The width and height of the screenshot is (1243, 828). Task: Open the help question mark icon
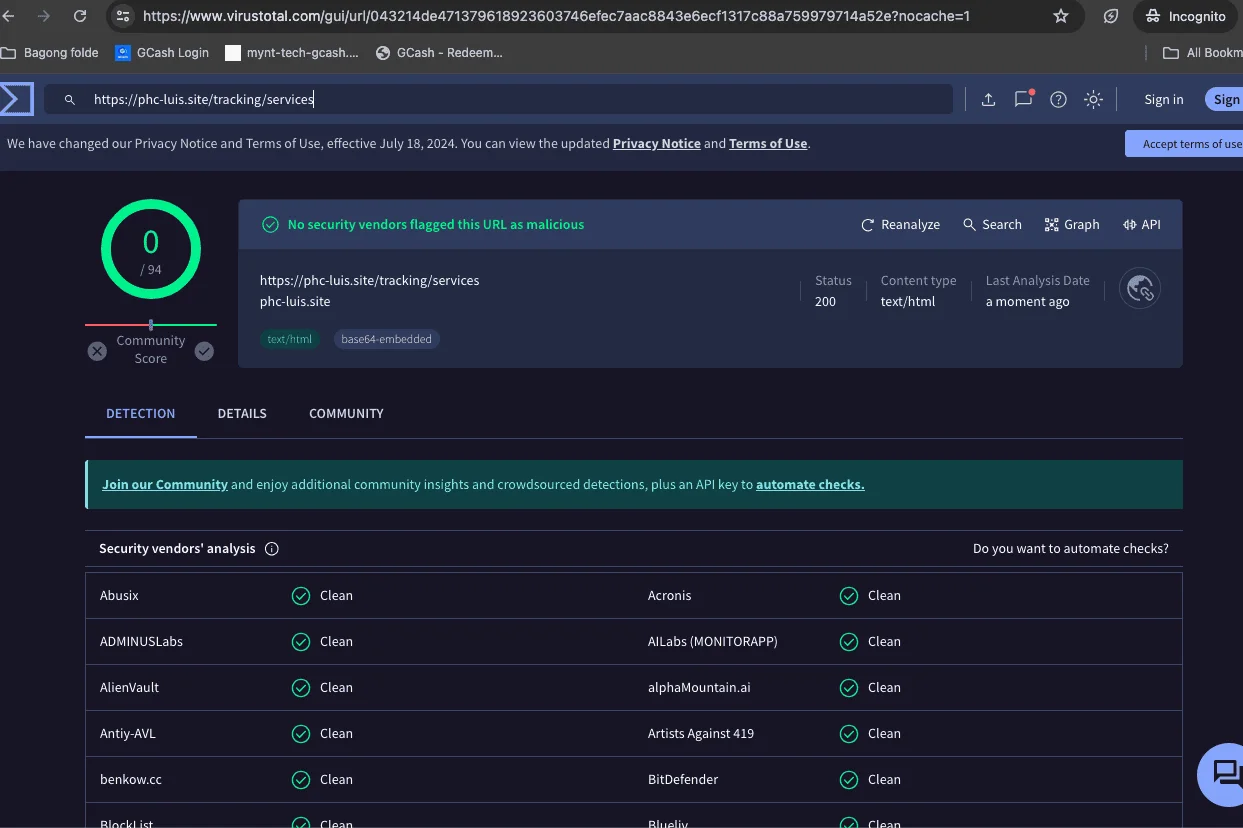click(1058, 99)
